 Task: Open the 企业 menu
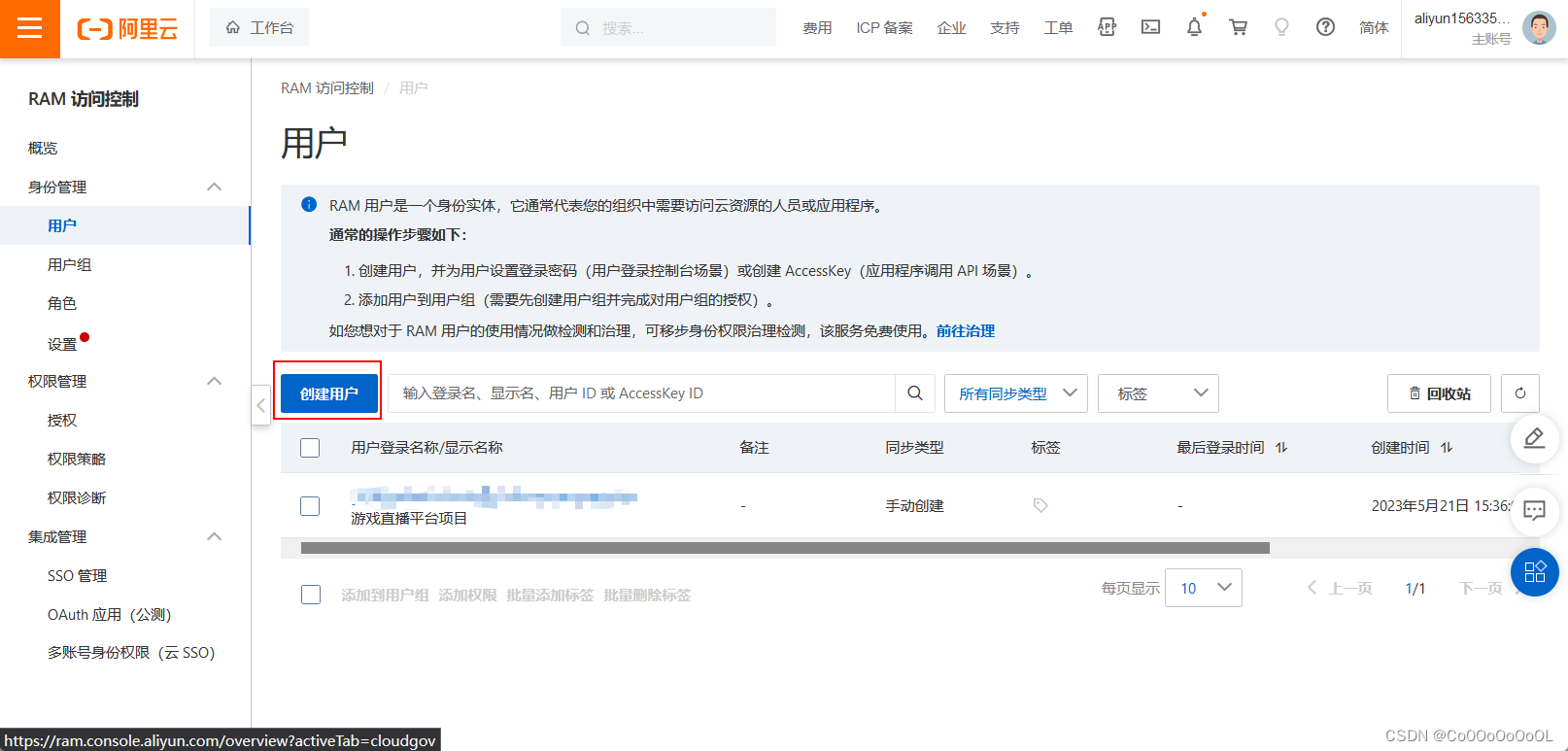(x=951, y=28)
